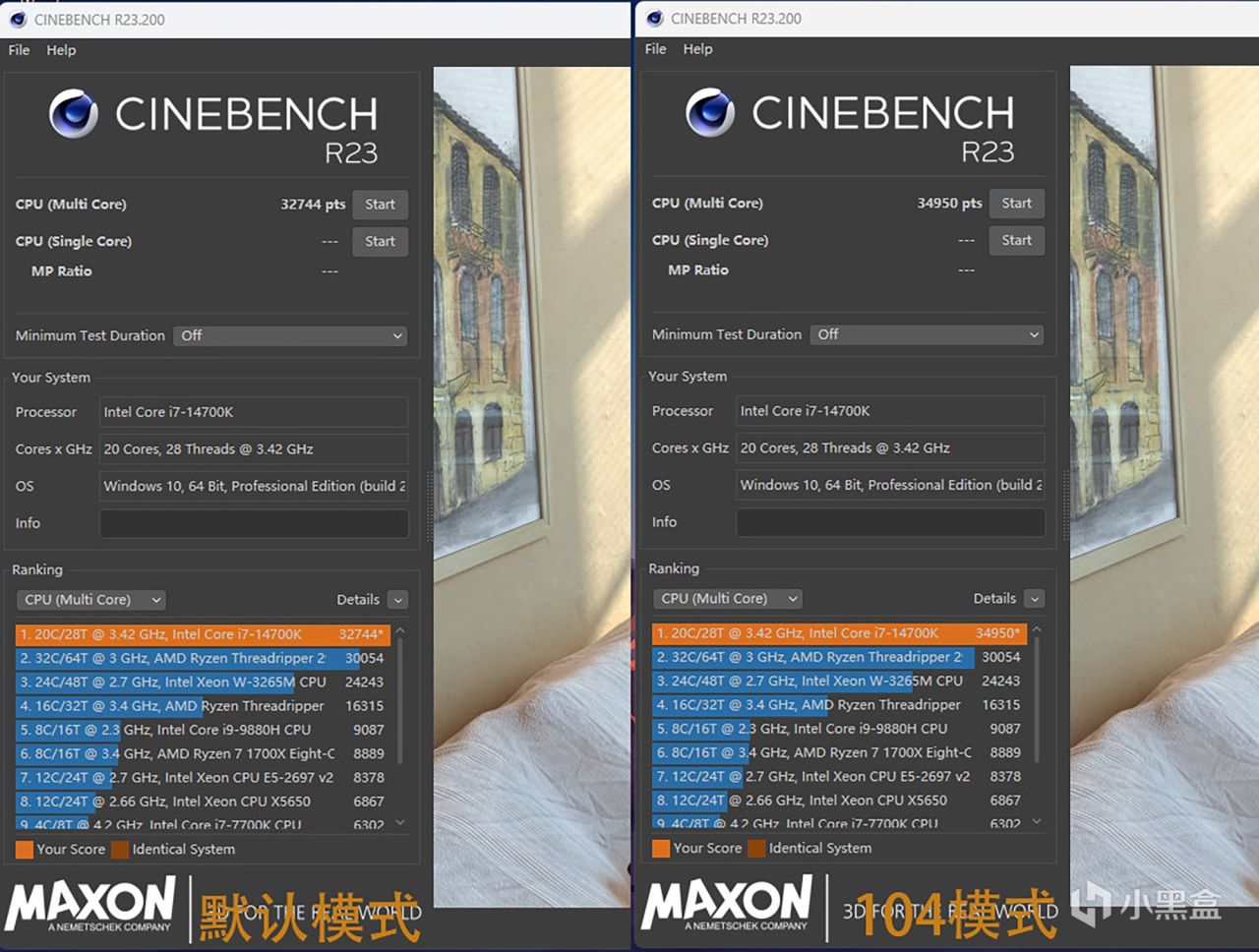Select the Xeon X5650 row in left window
Viewport: 1259px width, 952px height.
pyautogui.click(x=203, y=802)
